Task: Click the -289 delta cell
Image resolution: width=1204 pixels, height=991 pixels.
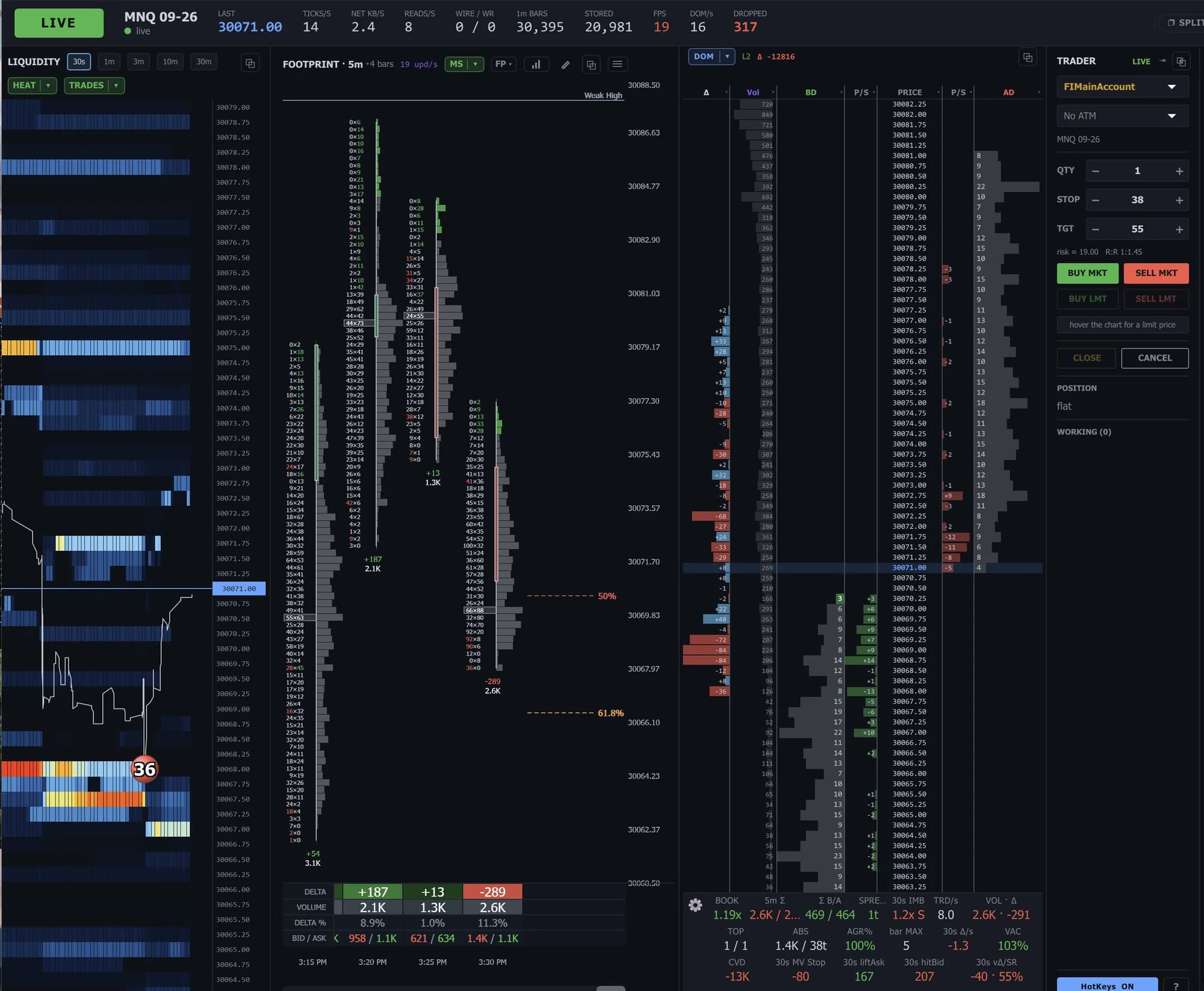Action: pyautogui.click(x=492, y=892)
